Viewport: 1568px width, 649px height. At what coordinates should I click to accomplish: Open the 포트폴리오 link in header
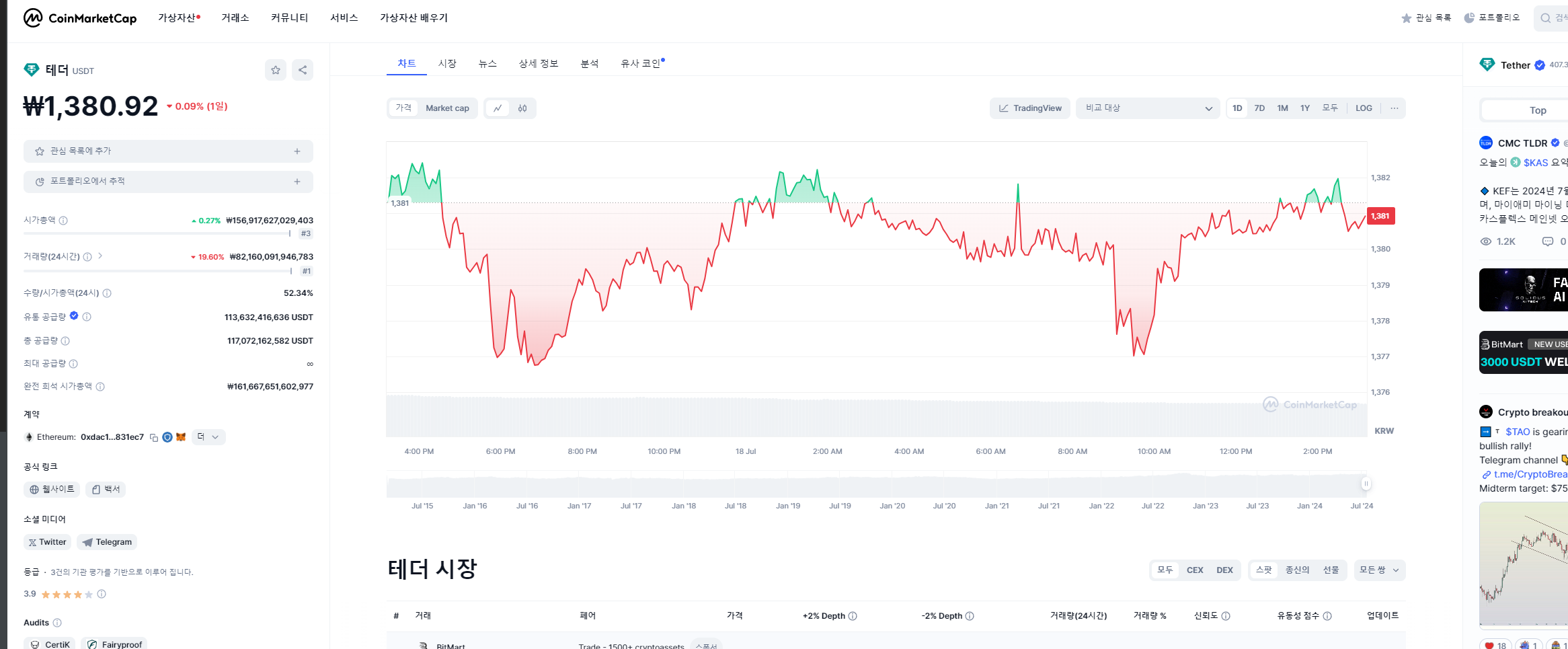[x=1492, y=18]
